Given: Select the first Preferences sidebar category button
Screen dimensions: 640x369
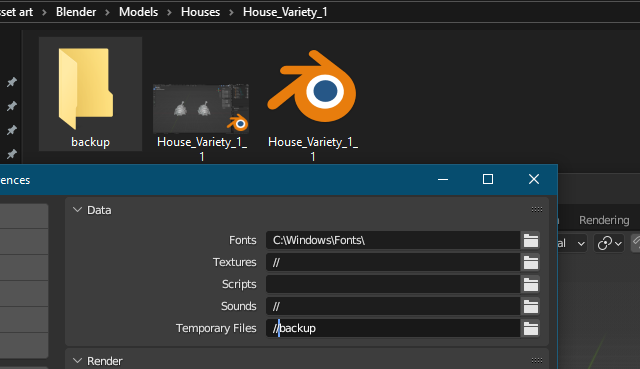Looking at the screenshot, I should click(24, 216).
